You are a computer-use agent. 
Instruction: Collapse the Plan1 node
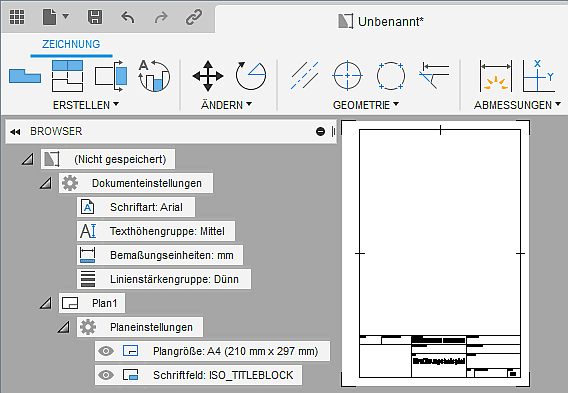pyautogui.click(x=46, y=303)
